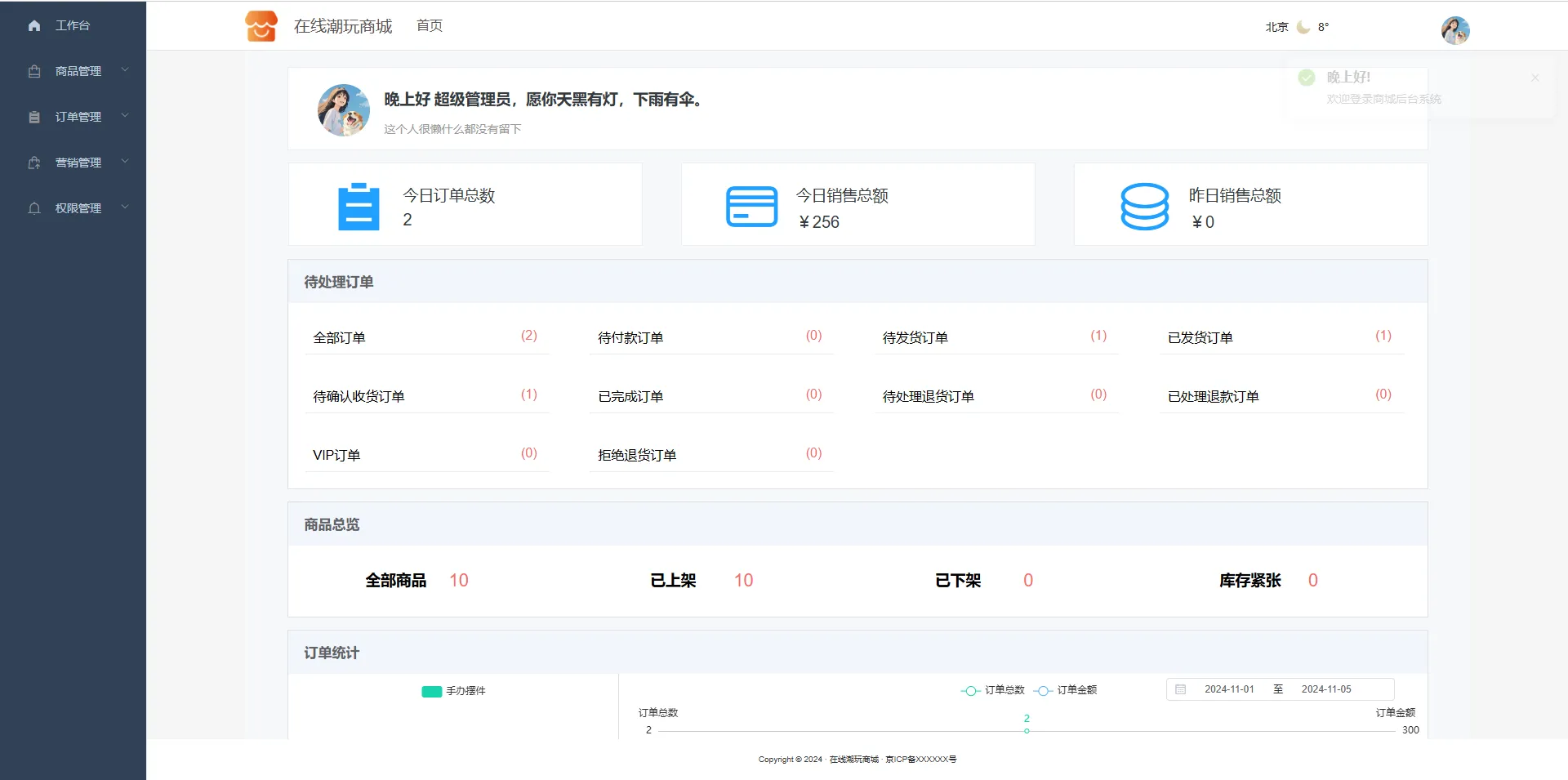Click the bell icon for 权限管理
Viewport: 1568px width, 780px height.
34,208
